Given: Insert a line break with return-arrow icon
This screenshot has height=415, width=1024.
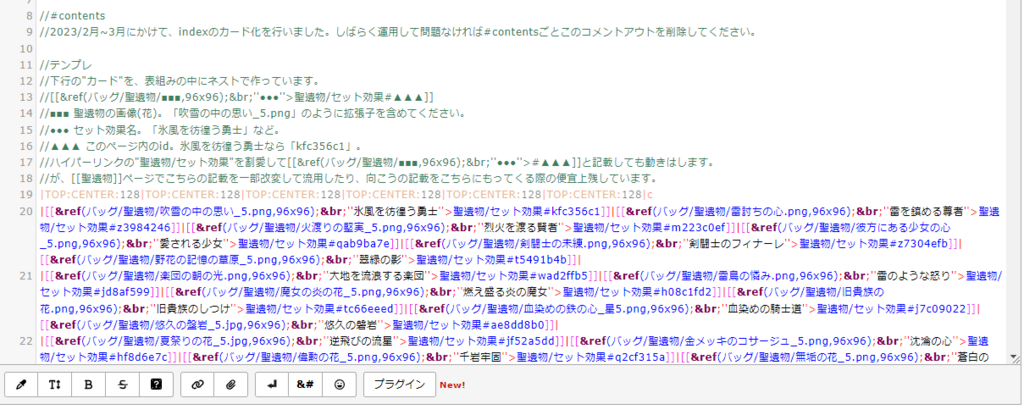Looking at the screenshot, I should (x=272, y=385).
